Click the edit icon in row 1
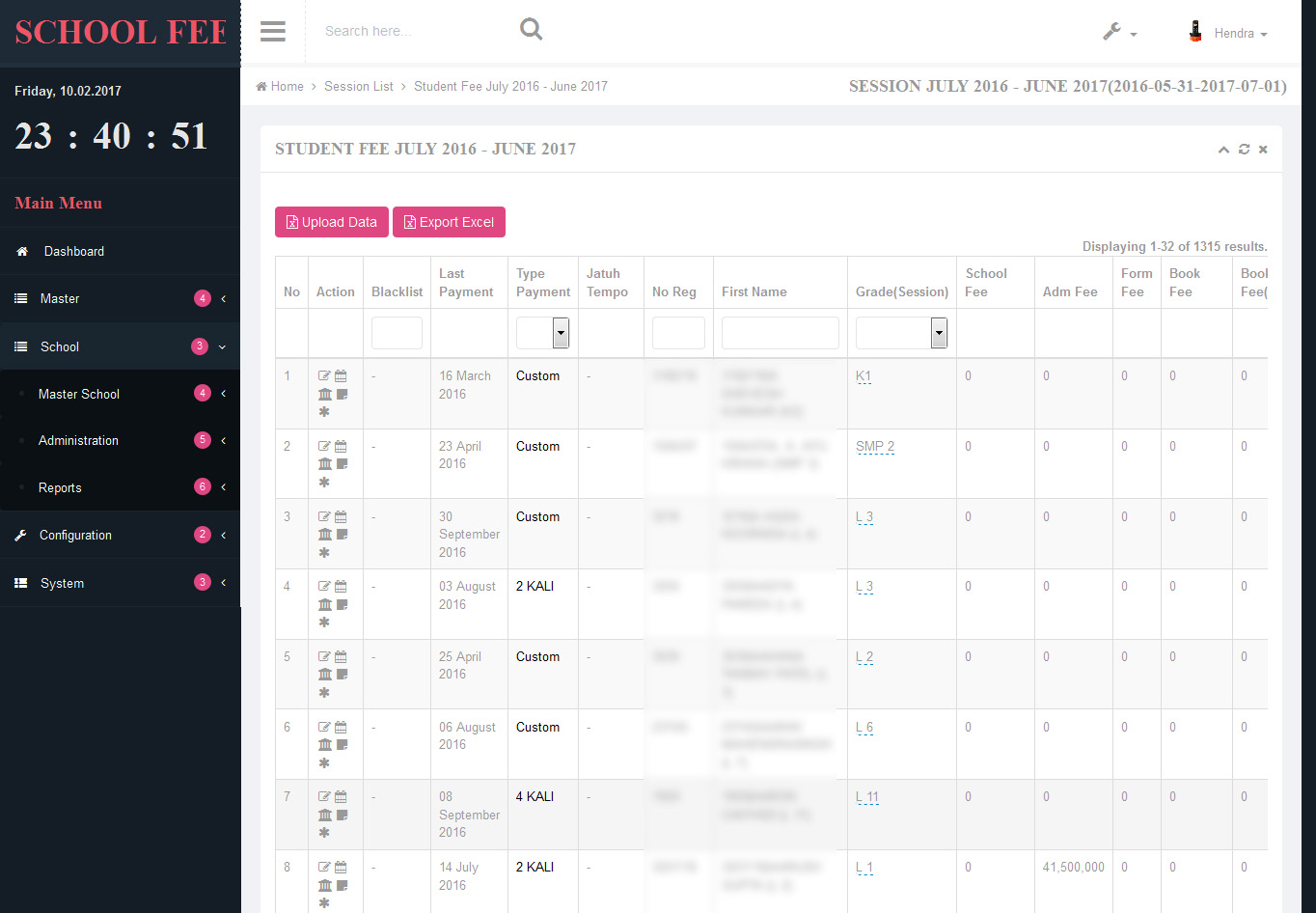The image size is (1316, 913). click(324, 376)
